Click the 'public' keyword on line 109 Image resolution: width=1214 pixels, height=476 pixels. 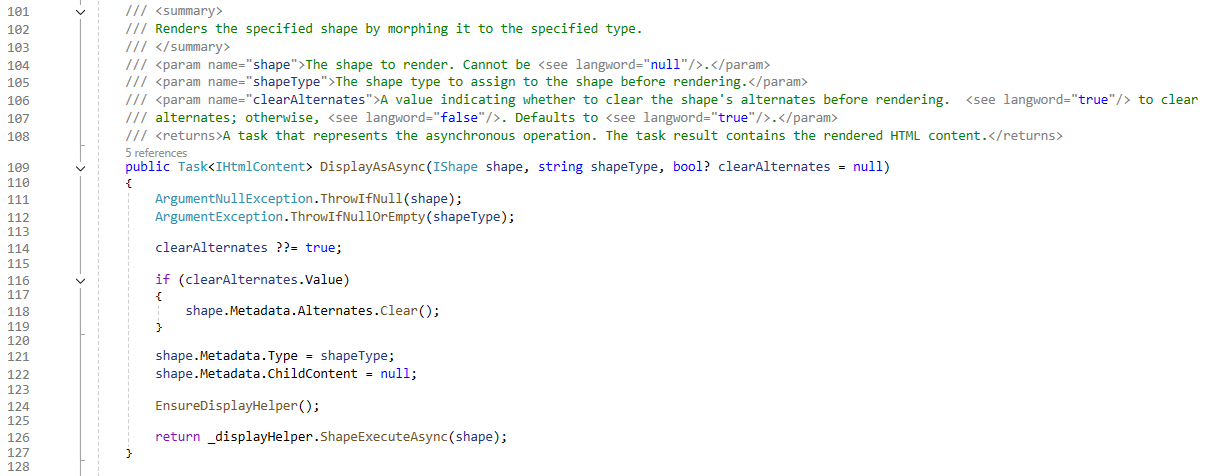tap(148, 168)
